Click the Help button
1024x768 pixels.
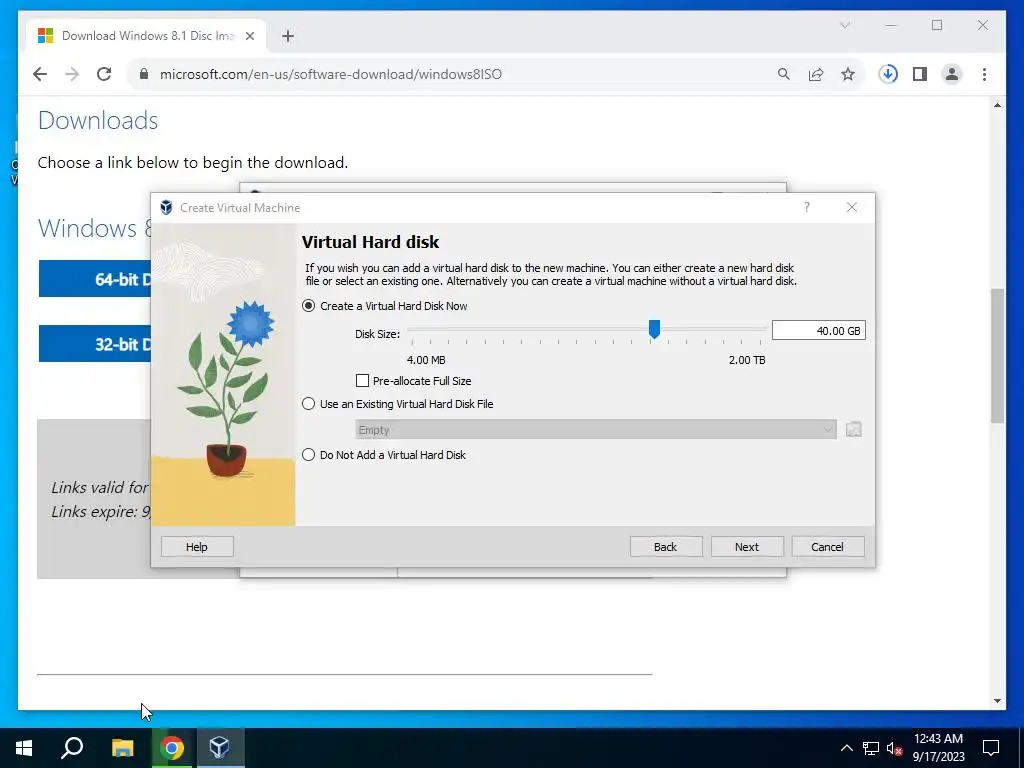[197, 547]
